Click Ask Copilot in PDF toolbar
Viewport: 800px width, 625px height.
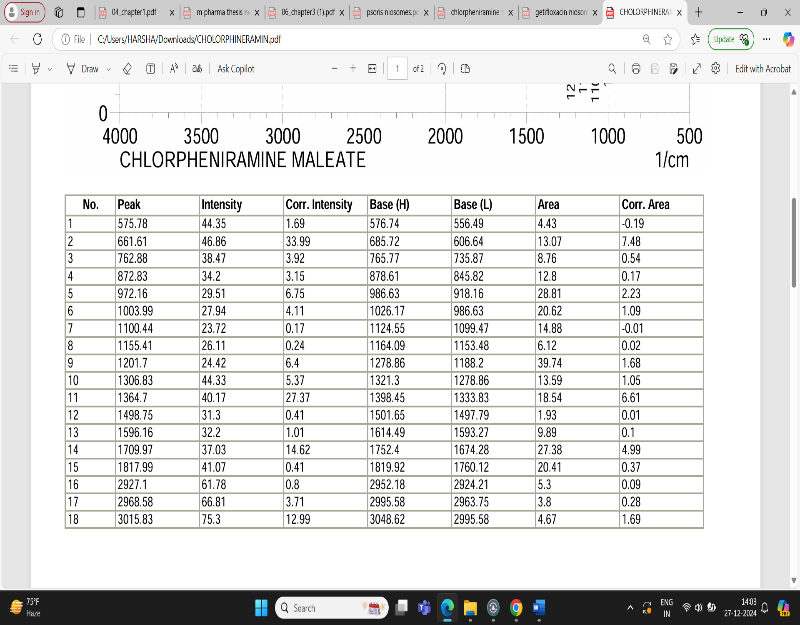pyautogui.click(x=236, y=68)
